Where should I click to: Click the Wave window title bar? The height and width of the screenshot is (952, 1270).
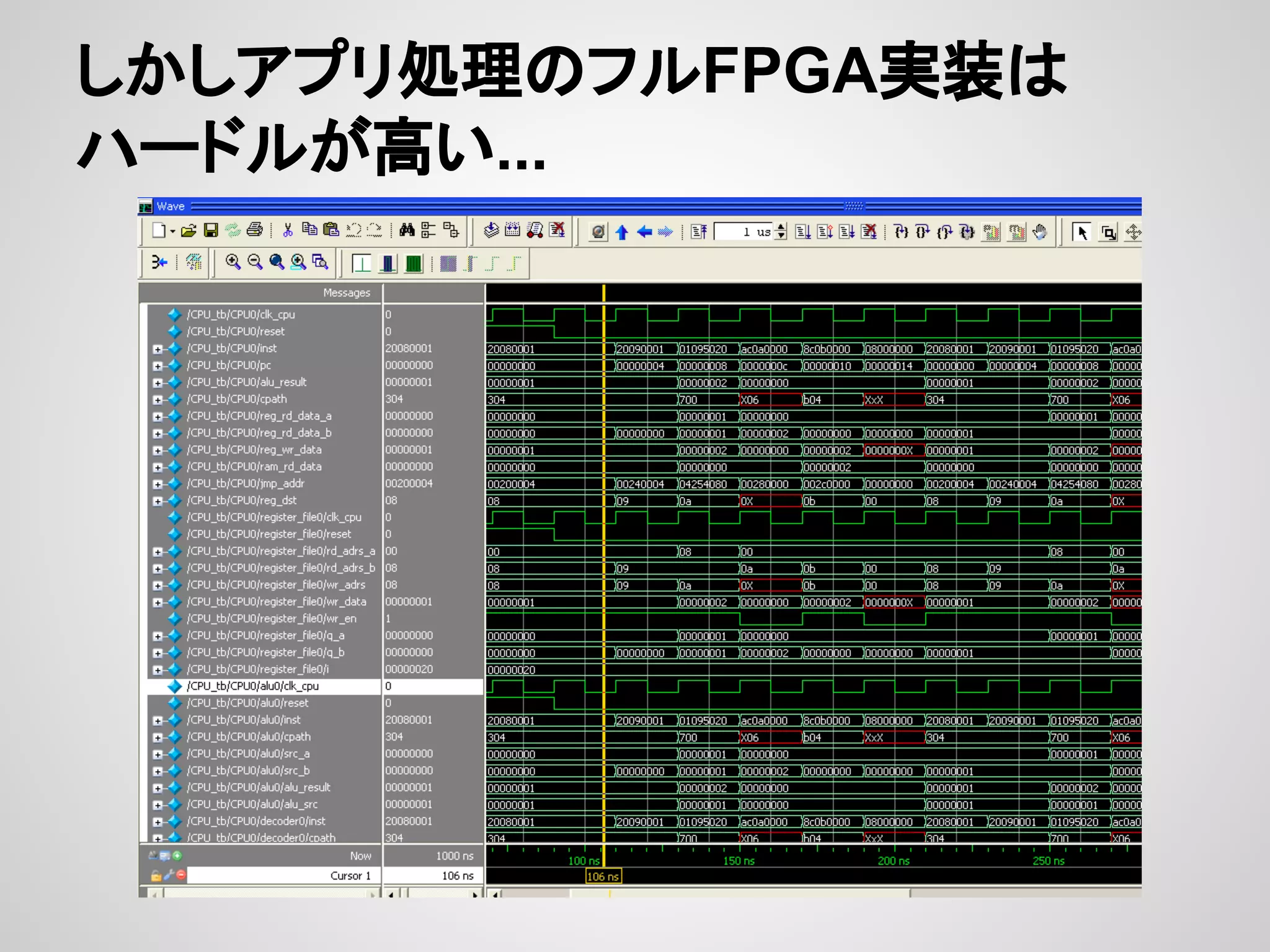click(x=639, y=206)
